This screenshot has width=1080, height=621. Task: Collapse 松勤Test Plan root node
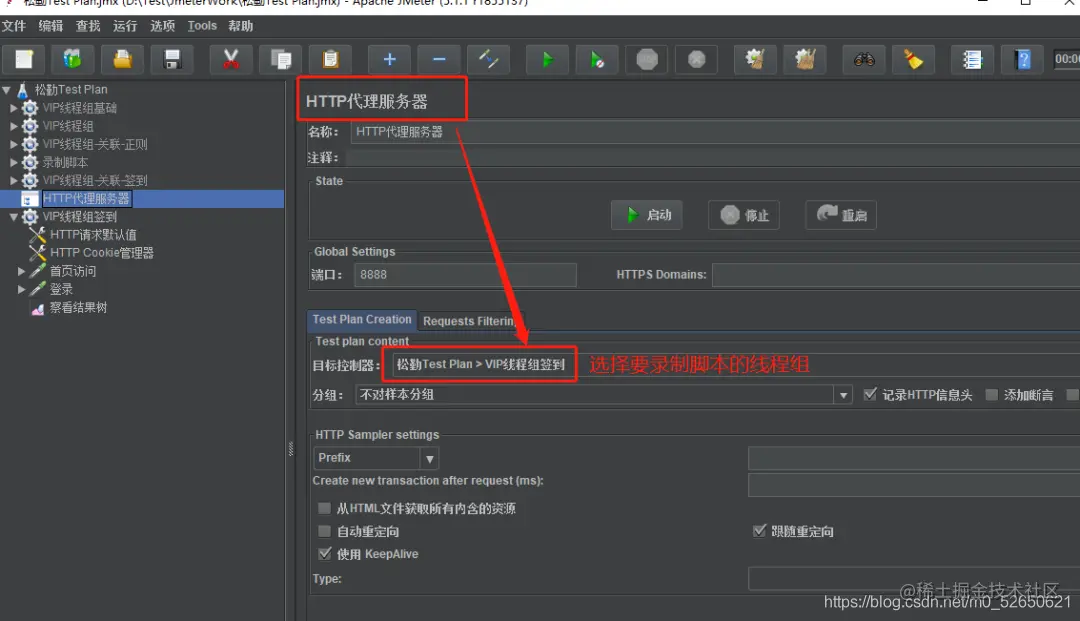click(6, 90)
